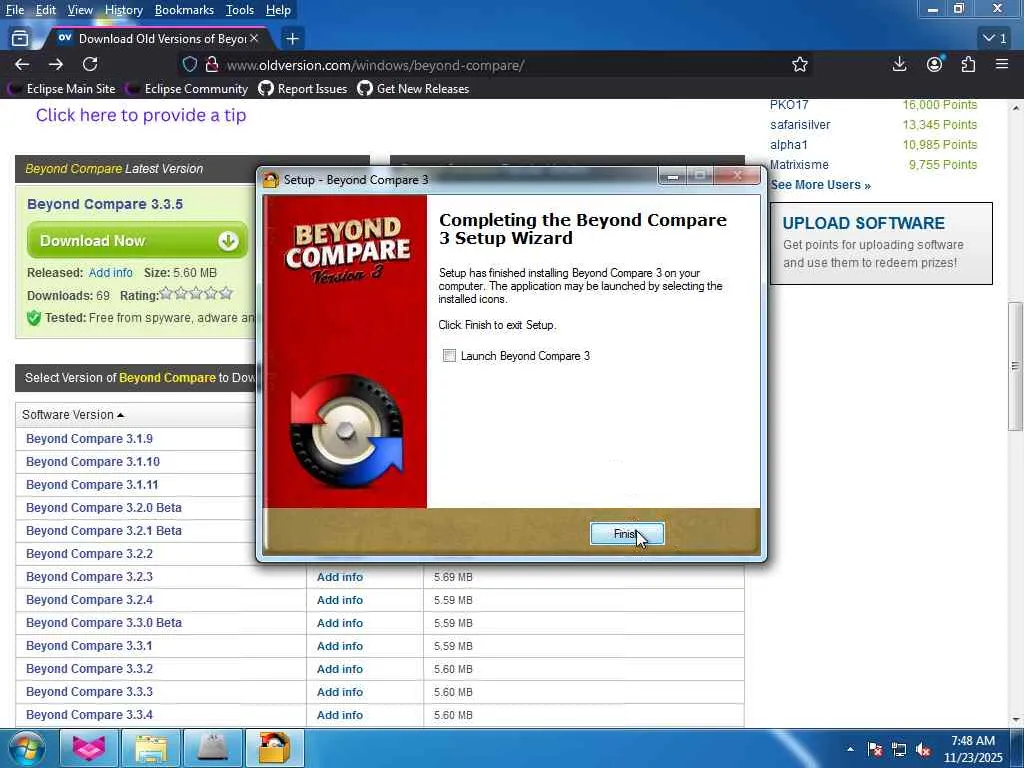
Task: Open Beyond Compare 3.3.1 link
Action: pos(89,645)
